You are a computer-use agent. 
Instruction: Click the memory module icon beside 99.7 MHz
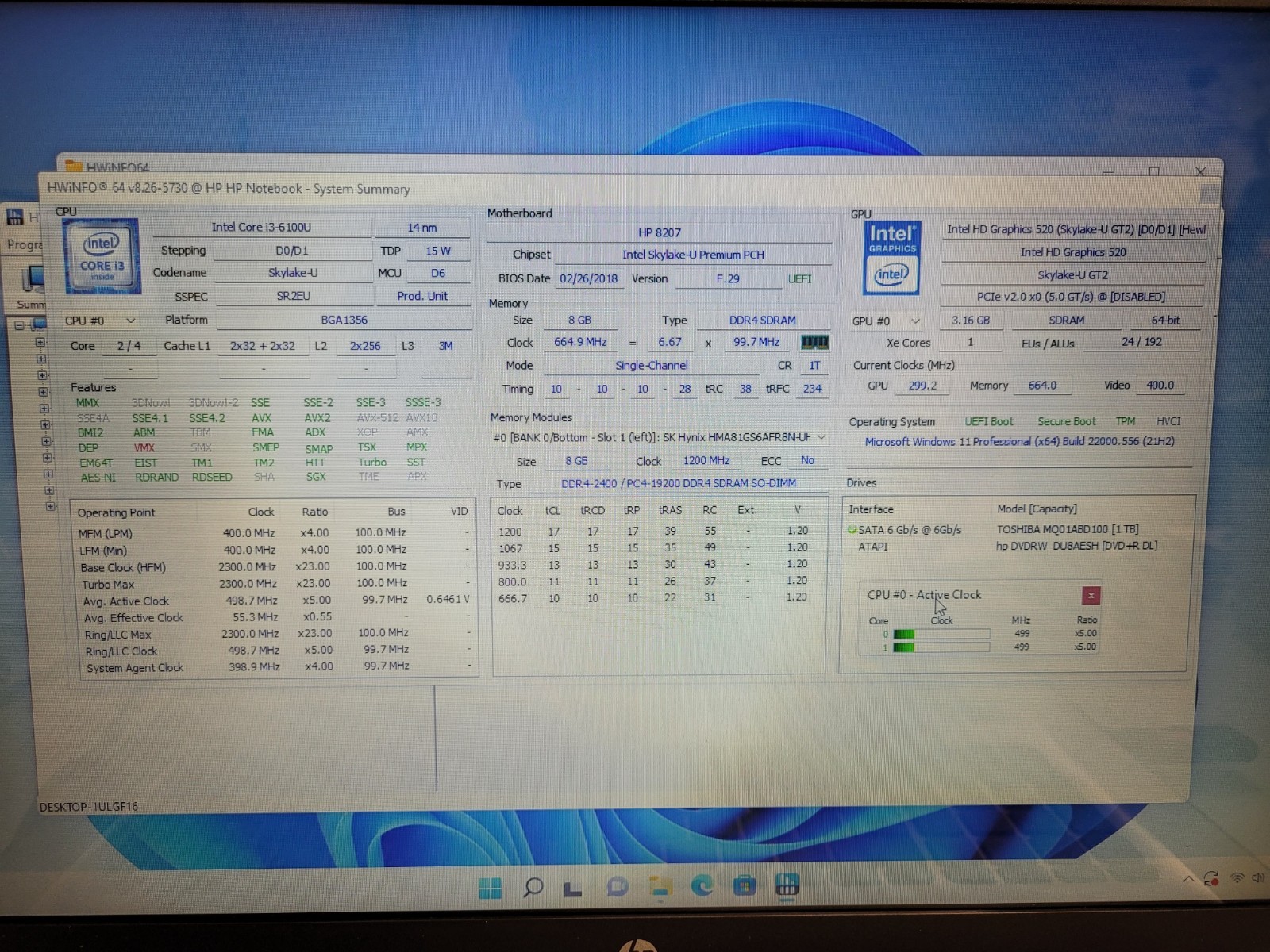click(814, 342)
